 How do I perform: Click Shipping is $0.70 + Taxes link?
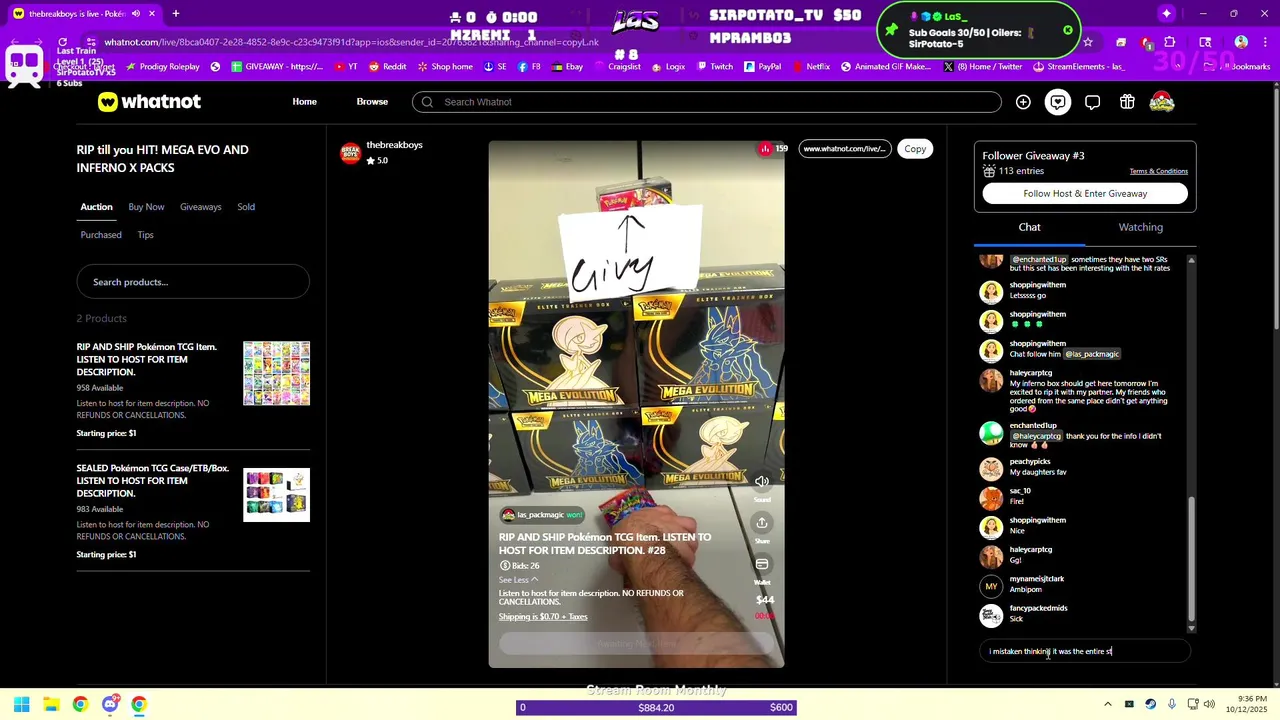coord(543,617)
